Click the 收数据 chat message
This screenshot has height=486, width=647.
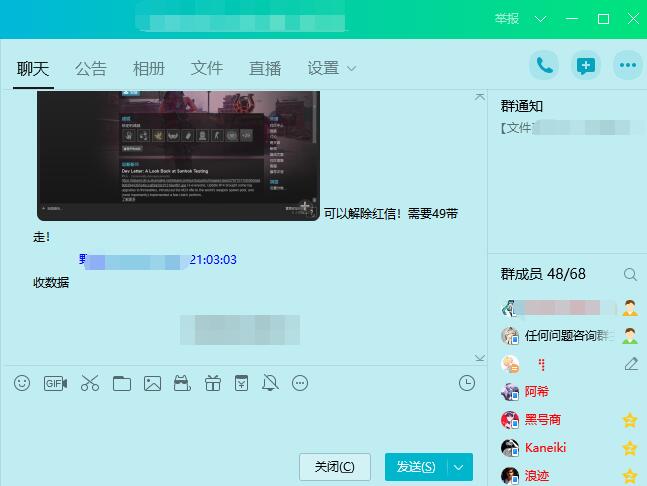coord(51,283)
